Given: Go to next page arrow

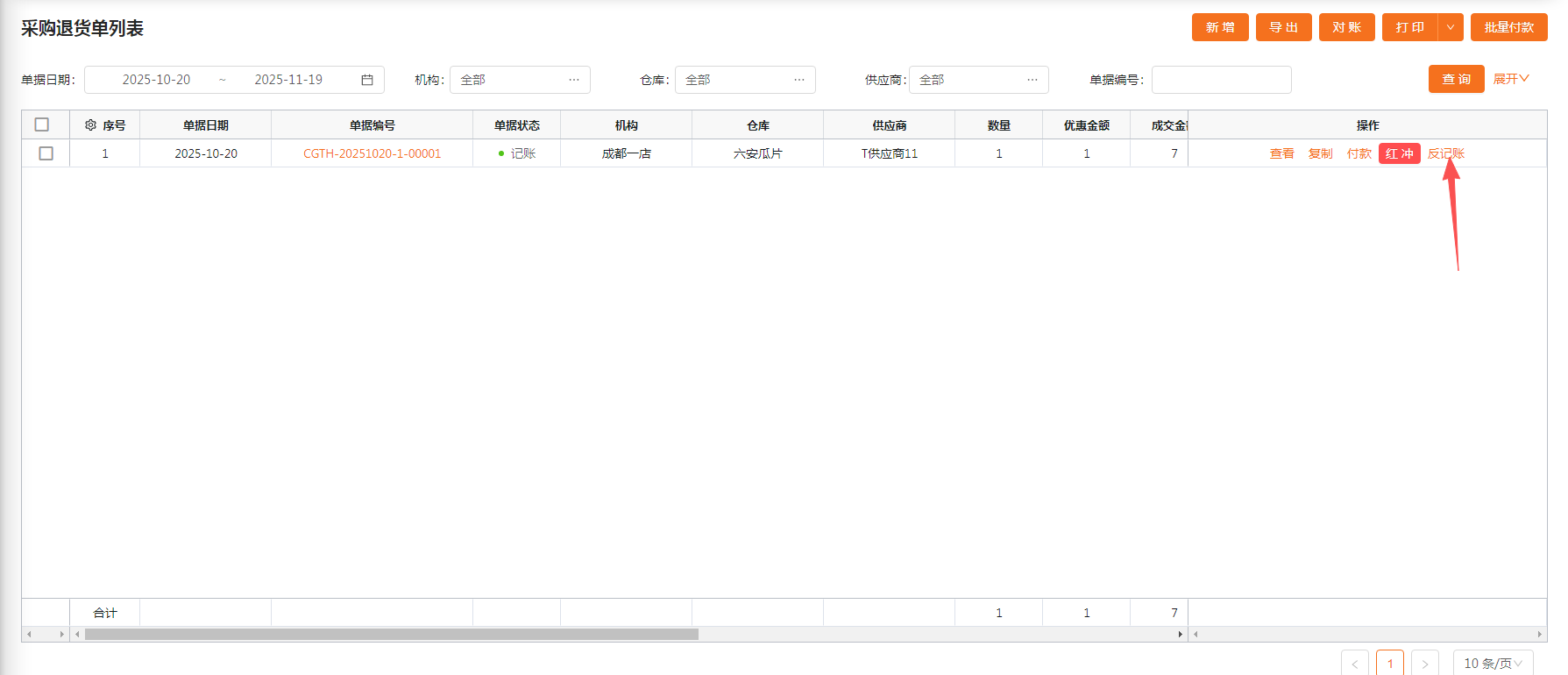Looking at the screenshot, I should pyautogui.click(x=1425, y=663).
